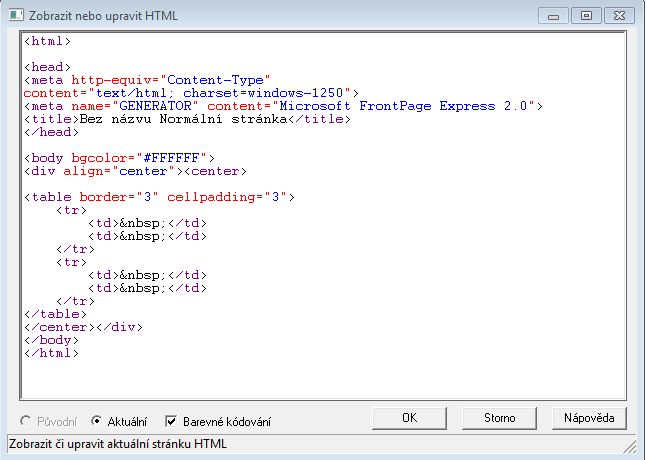Click the window icon in title bar

pyautogui.click(x=16, y=16)
